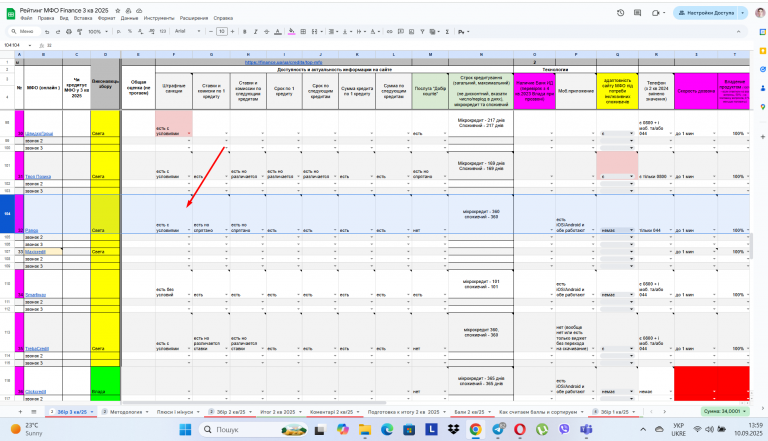This screenshot has height=441, width=768.
Task: Open Windows Start button
Action: click(185, 430)
